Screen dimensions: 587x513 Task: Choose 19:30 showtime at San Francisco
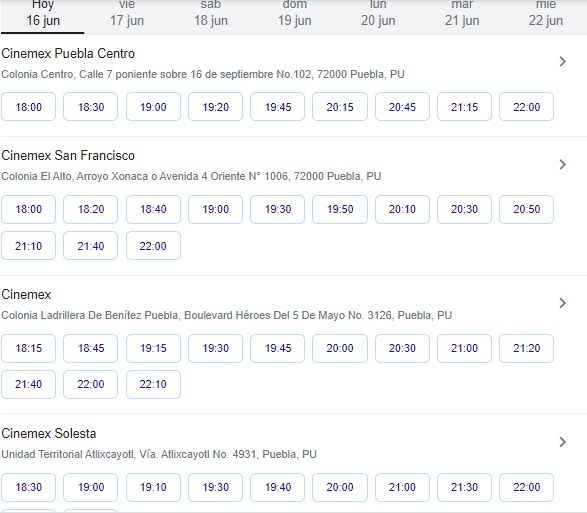click(277, 209)
